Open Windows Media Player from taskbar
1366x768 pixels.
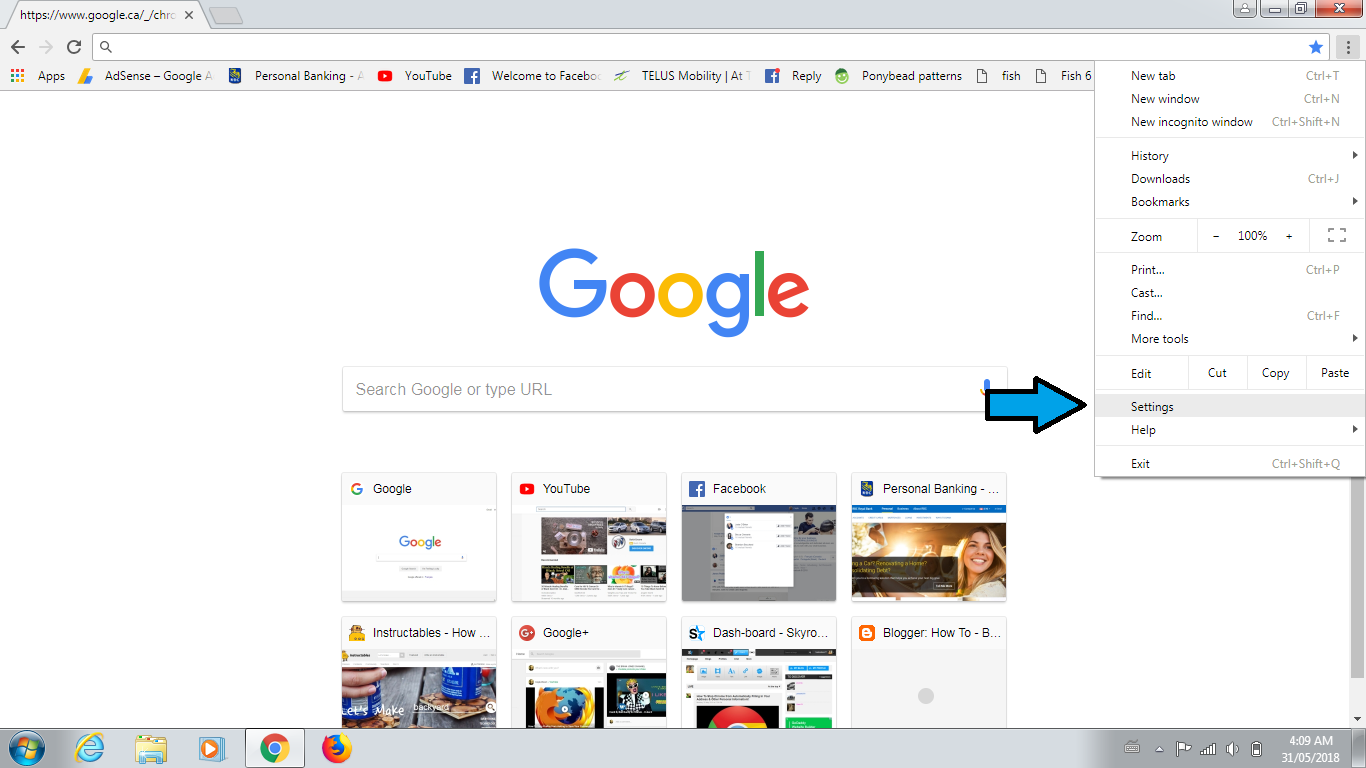tap(212, 748)
